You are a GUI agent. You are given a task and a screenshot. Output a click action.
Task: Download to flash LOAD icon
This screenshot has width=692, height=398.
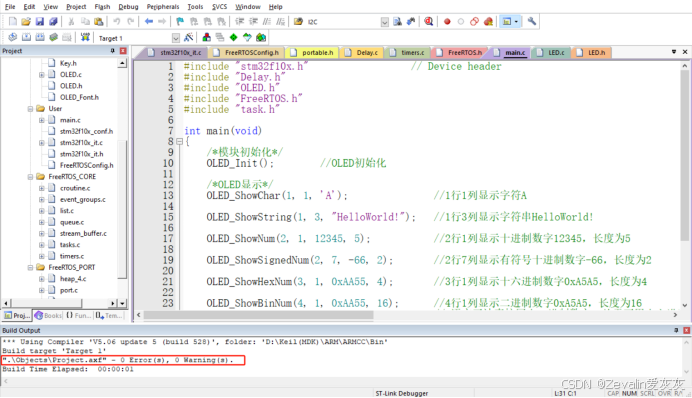pyautogui.click(x=85, y=38)
